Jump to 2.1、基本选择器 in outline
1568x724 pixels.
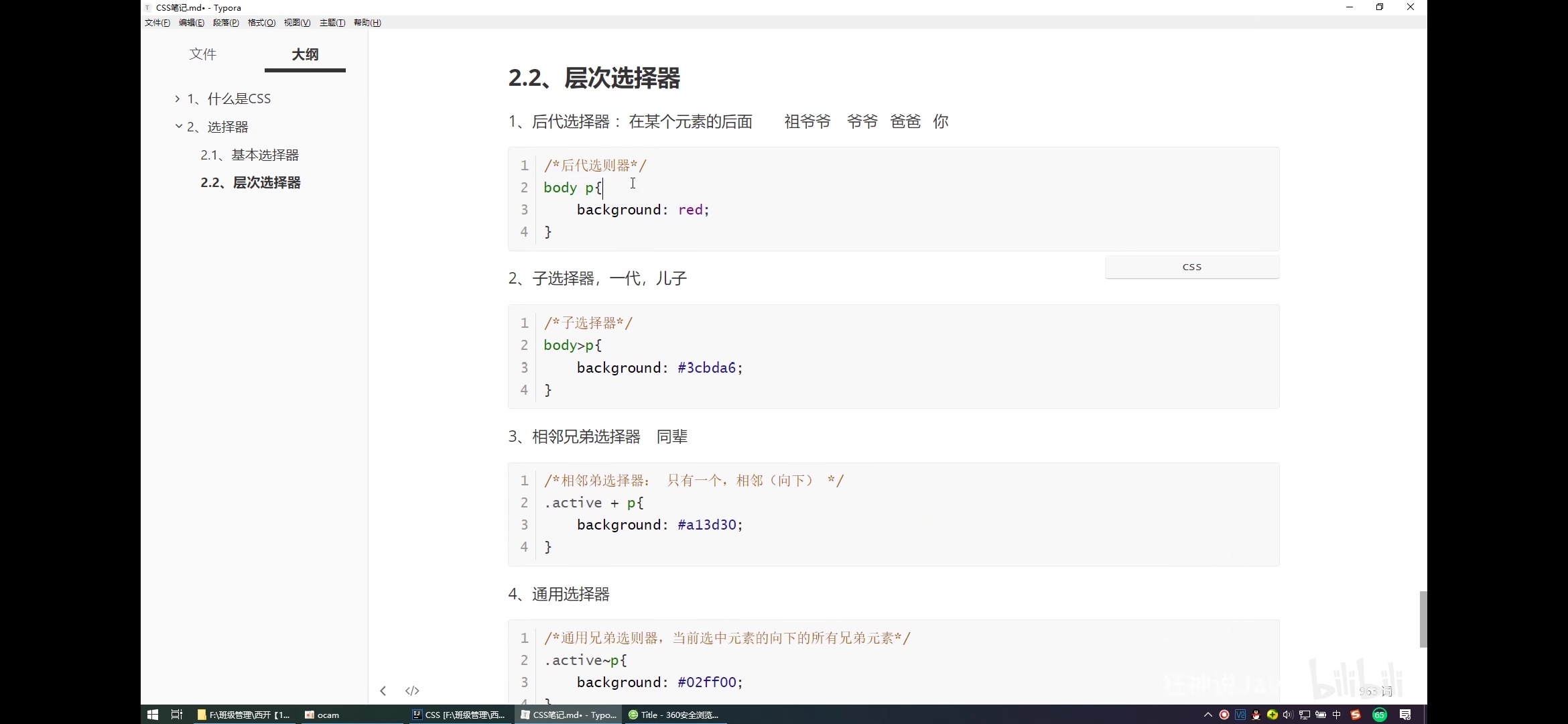[x=249, y=155]
